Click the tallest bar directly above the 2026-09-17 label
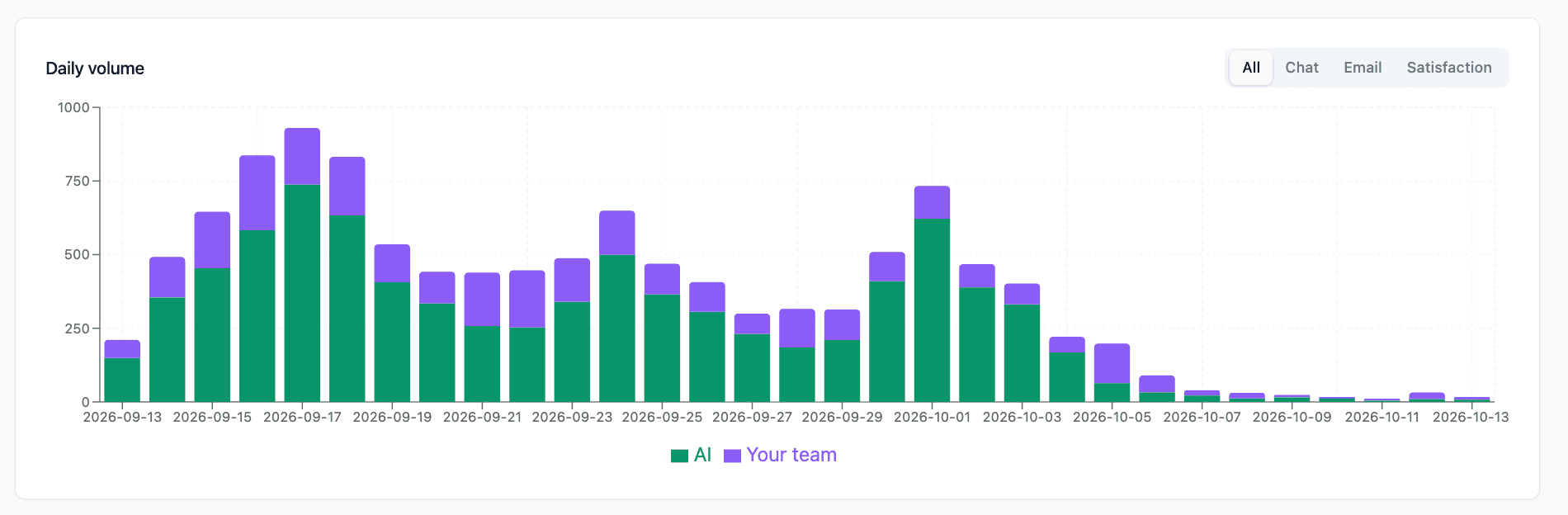This screenshot has height=515, width=1568. point(302,265)
